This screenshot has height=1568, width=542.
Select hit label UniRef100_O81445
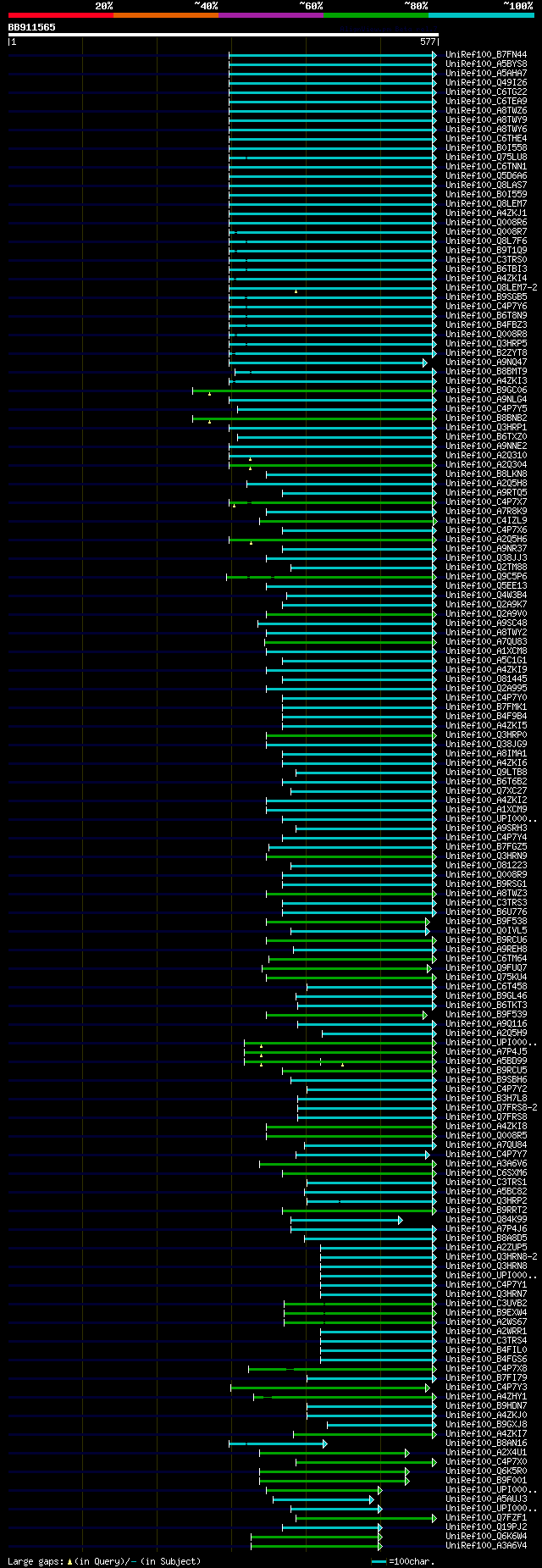[x=486, y=679]
